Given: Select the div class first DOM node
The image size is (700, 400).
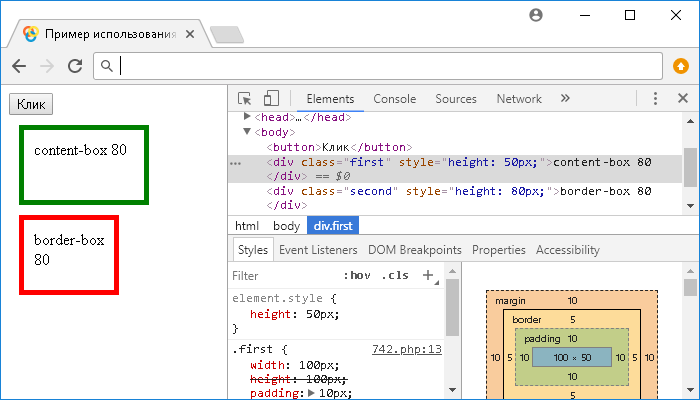Looking at the screenshot, I should pyautogui.click(x=455, y=169).
